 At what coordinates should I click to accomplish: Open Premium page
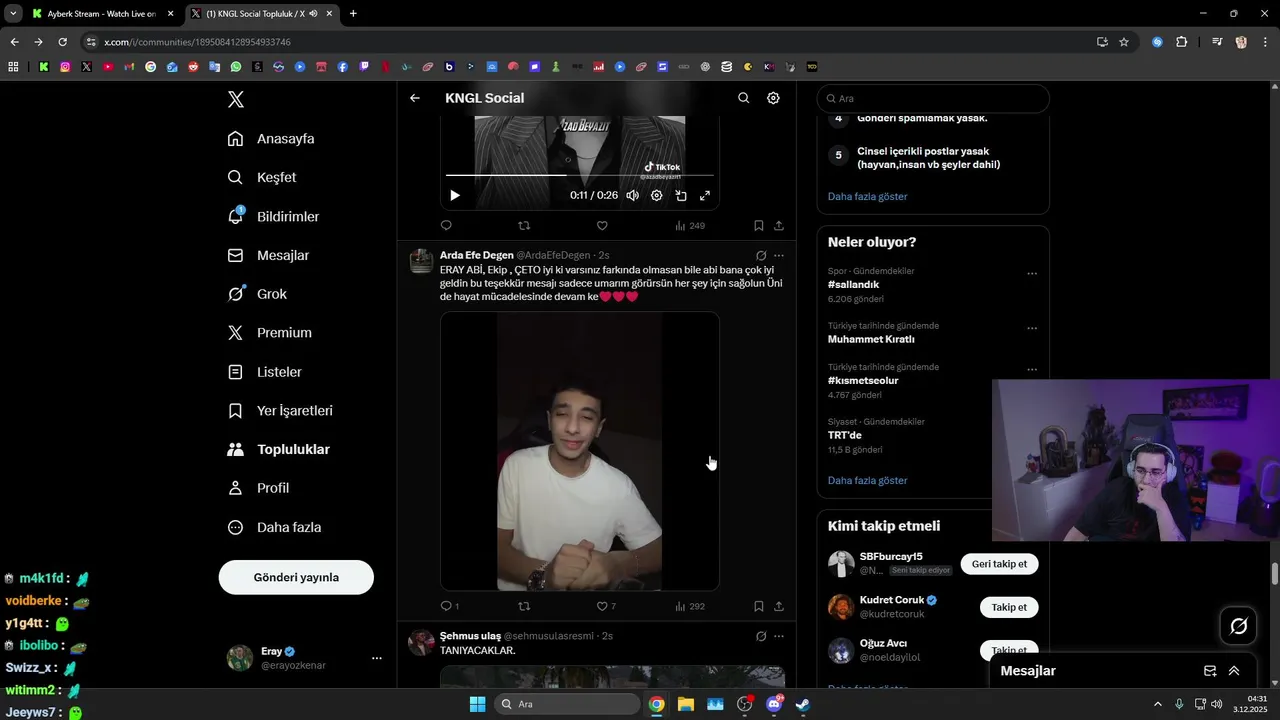(x=270, y=333)
